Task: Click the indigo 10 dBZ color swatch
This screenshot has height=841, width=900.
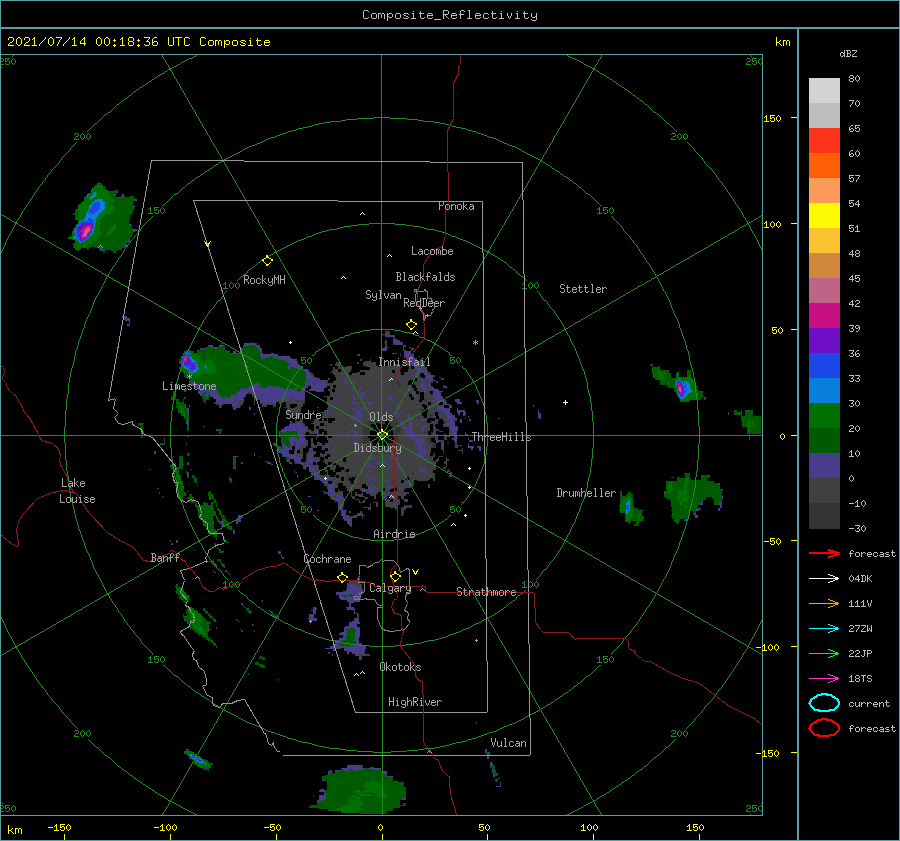Action: 824,465
